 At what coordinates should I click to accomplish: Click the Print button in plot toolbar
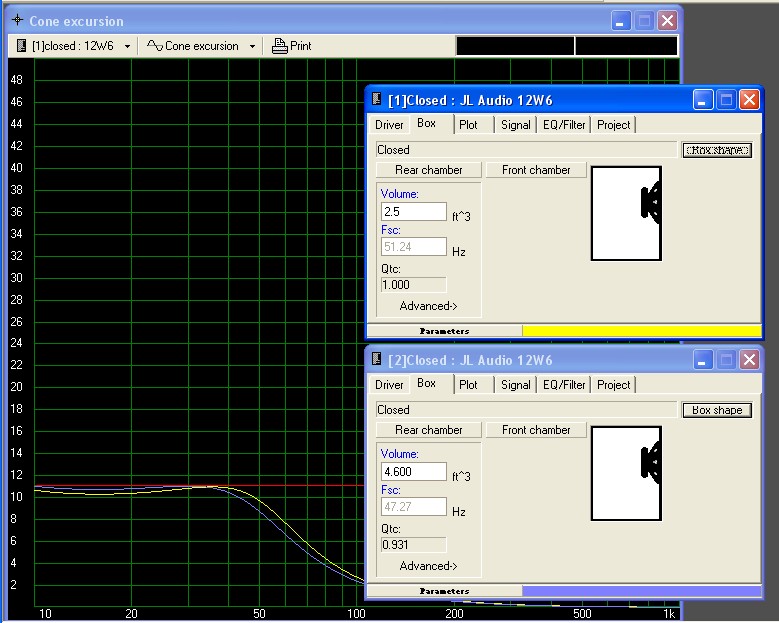point(292,46)
